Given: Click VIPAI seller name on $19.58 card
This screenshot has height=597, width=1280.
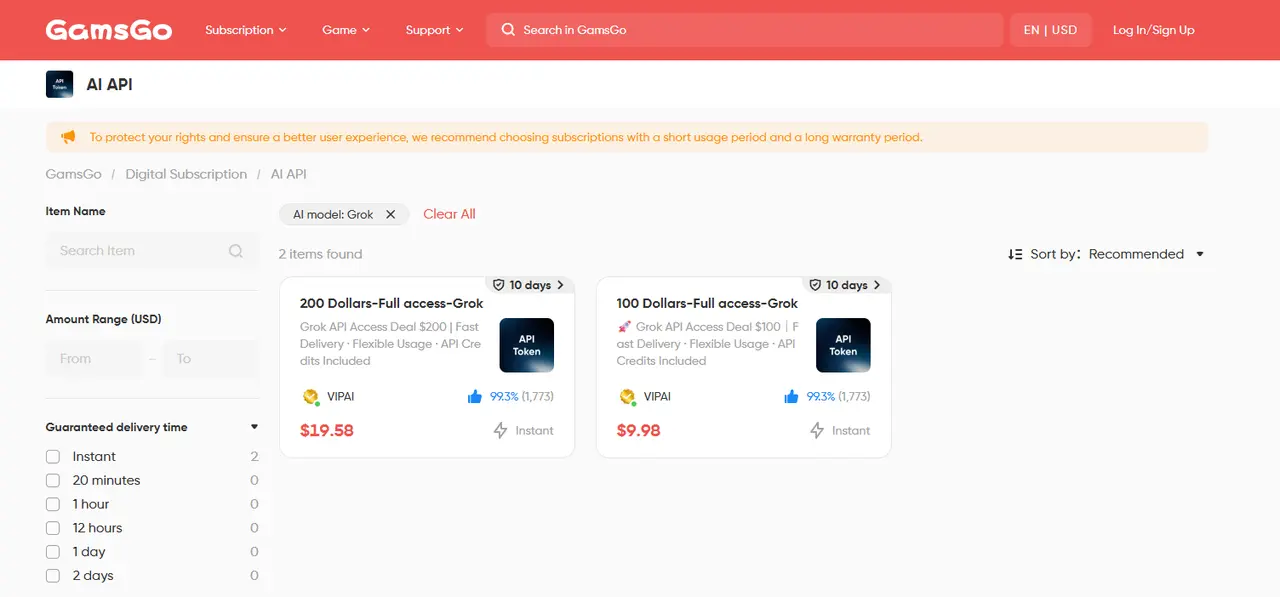Looking at the screenshot, I should click(x=341, y=397).
